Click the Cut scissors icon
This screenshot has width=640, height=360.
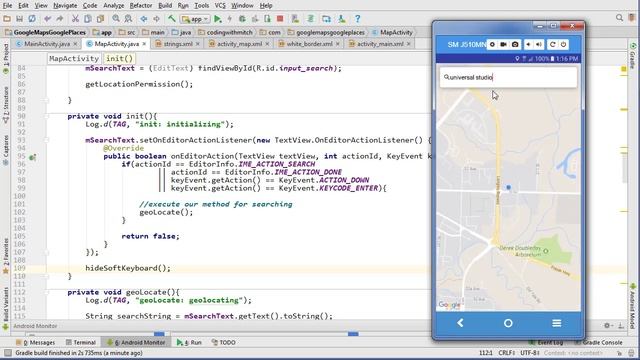(x=75, y=19)
